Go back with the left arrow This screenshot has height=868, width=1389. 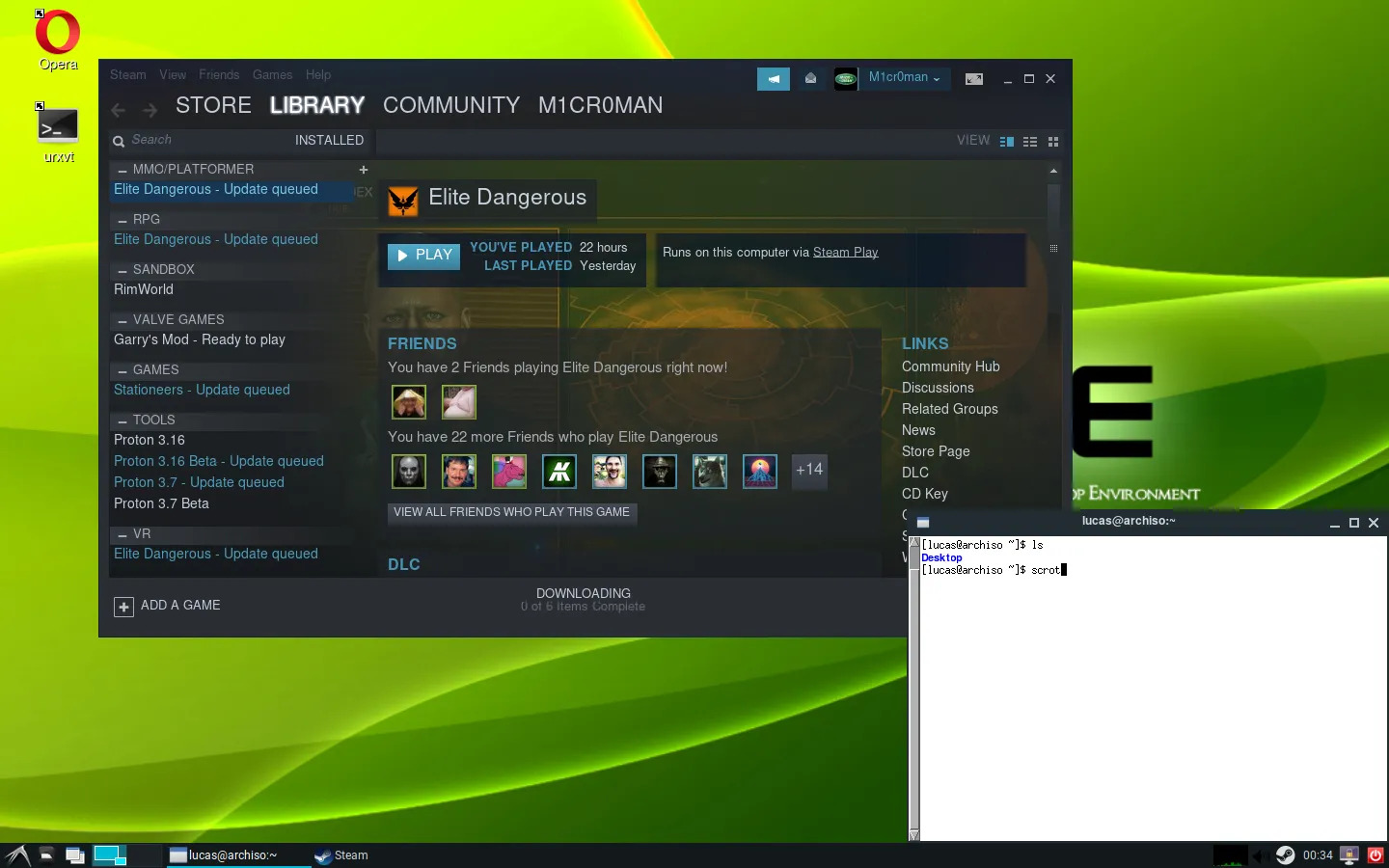coord(119,110)
